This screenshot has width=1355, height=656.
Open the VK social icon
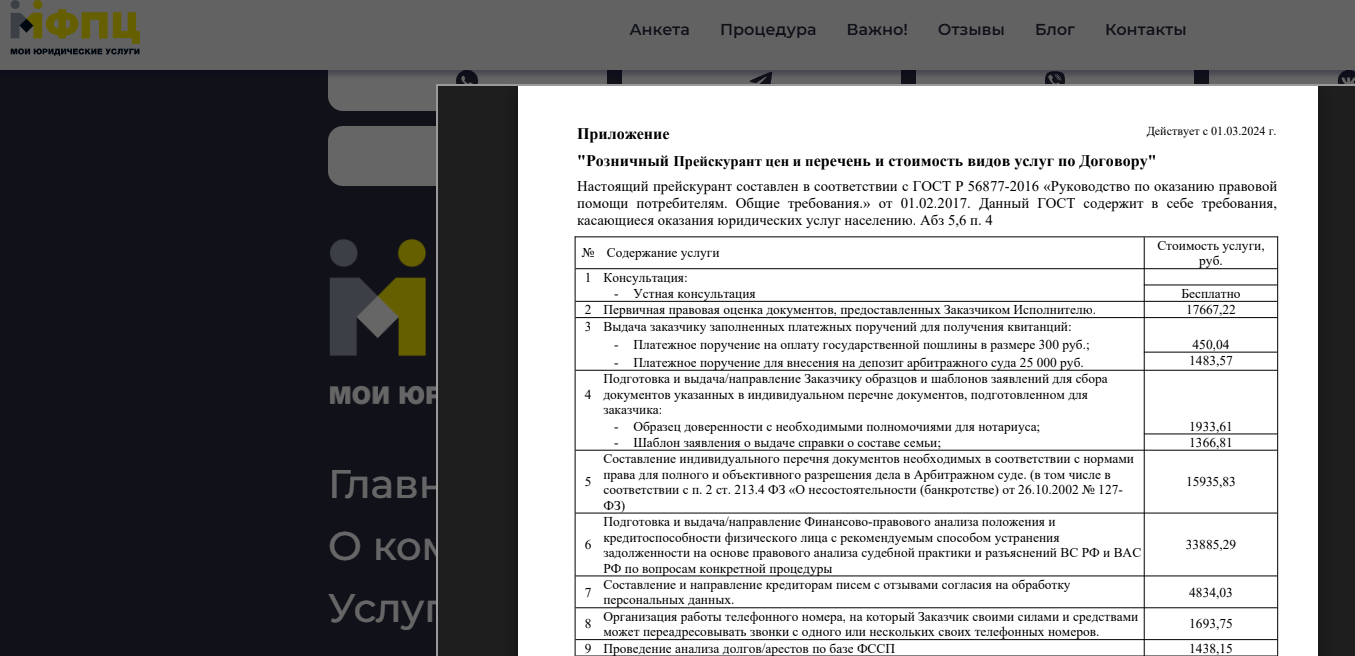point(1346,79)
